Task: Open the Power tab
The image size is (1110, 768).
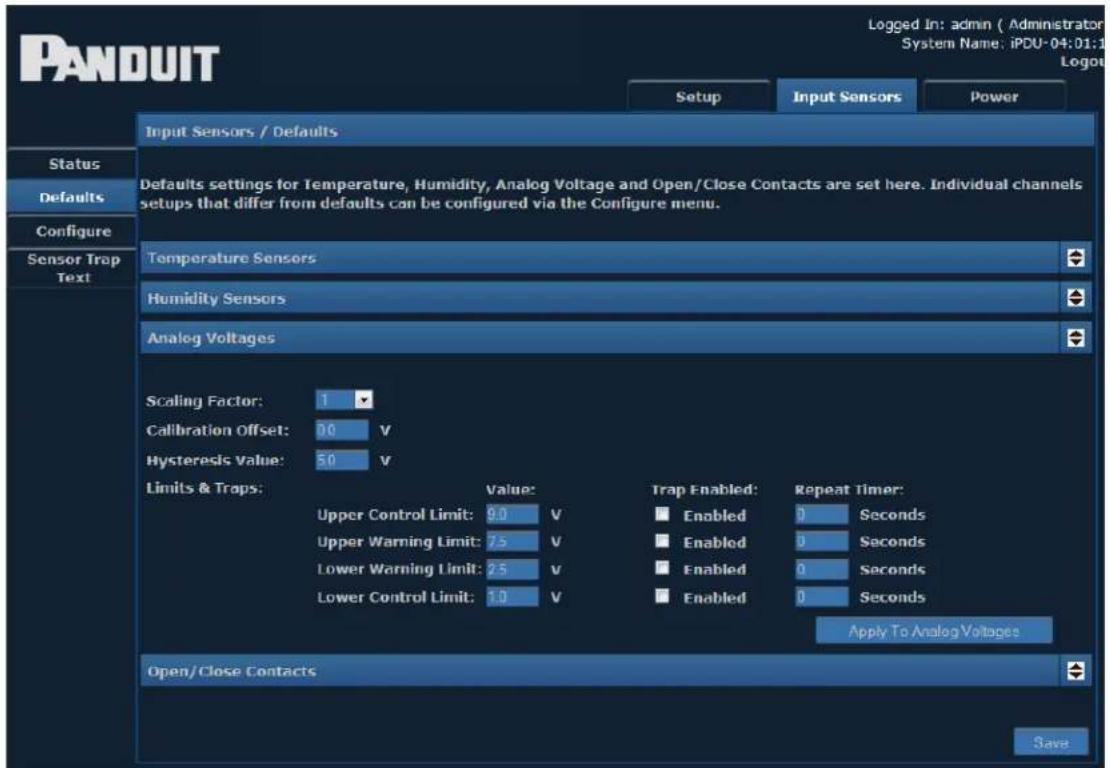Action: [994, 96]
